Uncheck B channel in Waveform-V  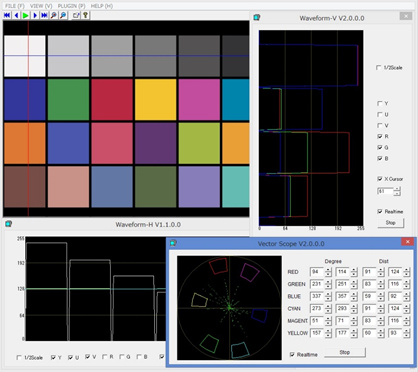tap(379, 158)
